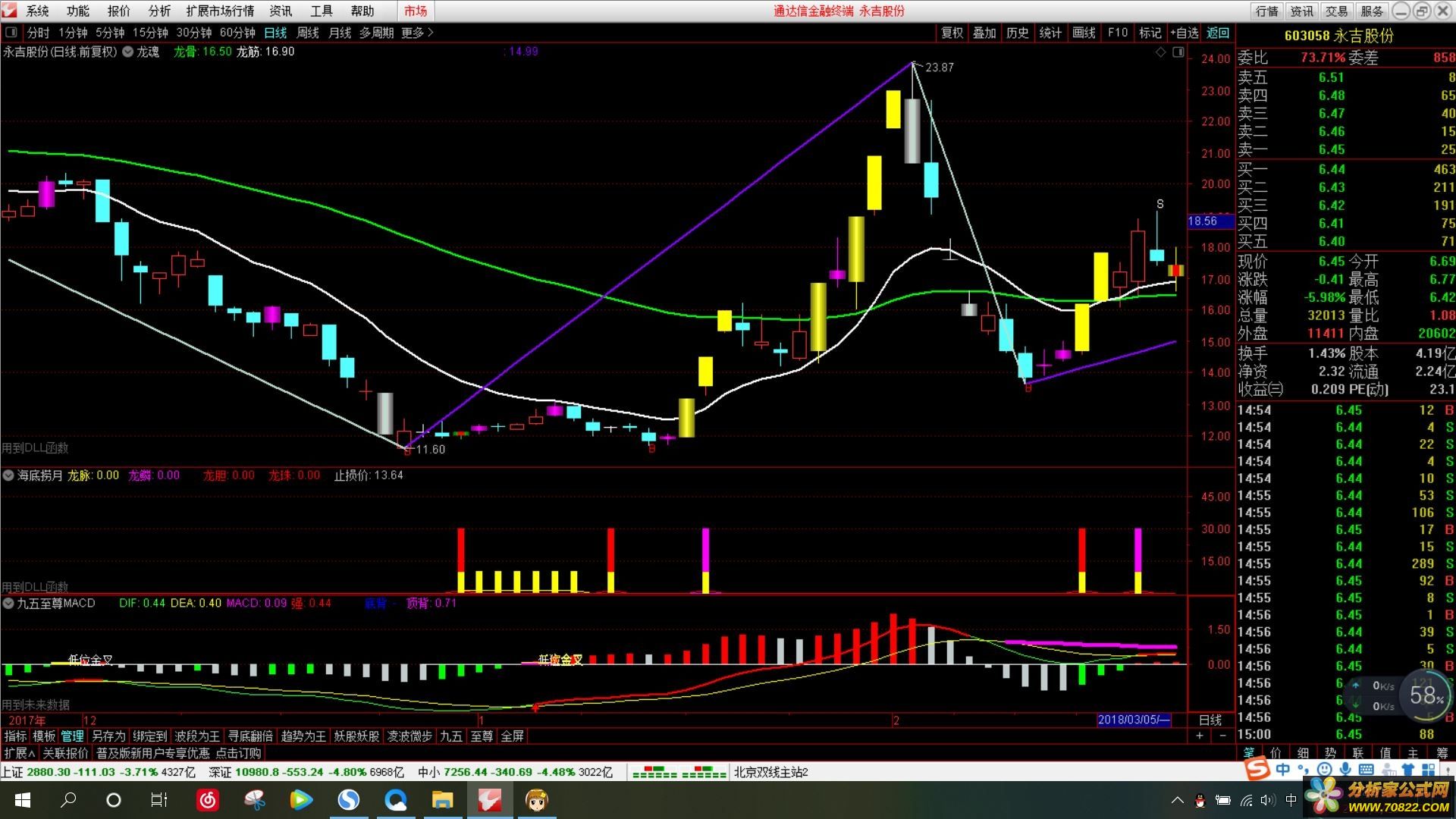Click the Sogou input method logo
The width and height of the screenshot is (1456, 819).
tap(1257, 769)
